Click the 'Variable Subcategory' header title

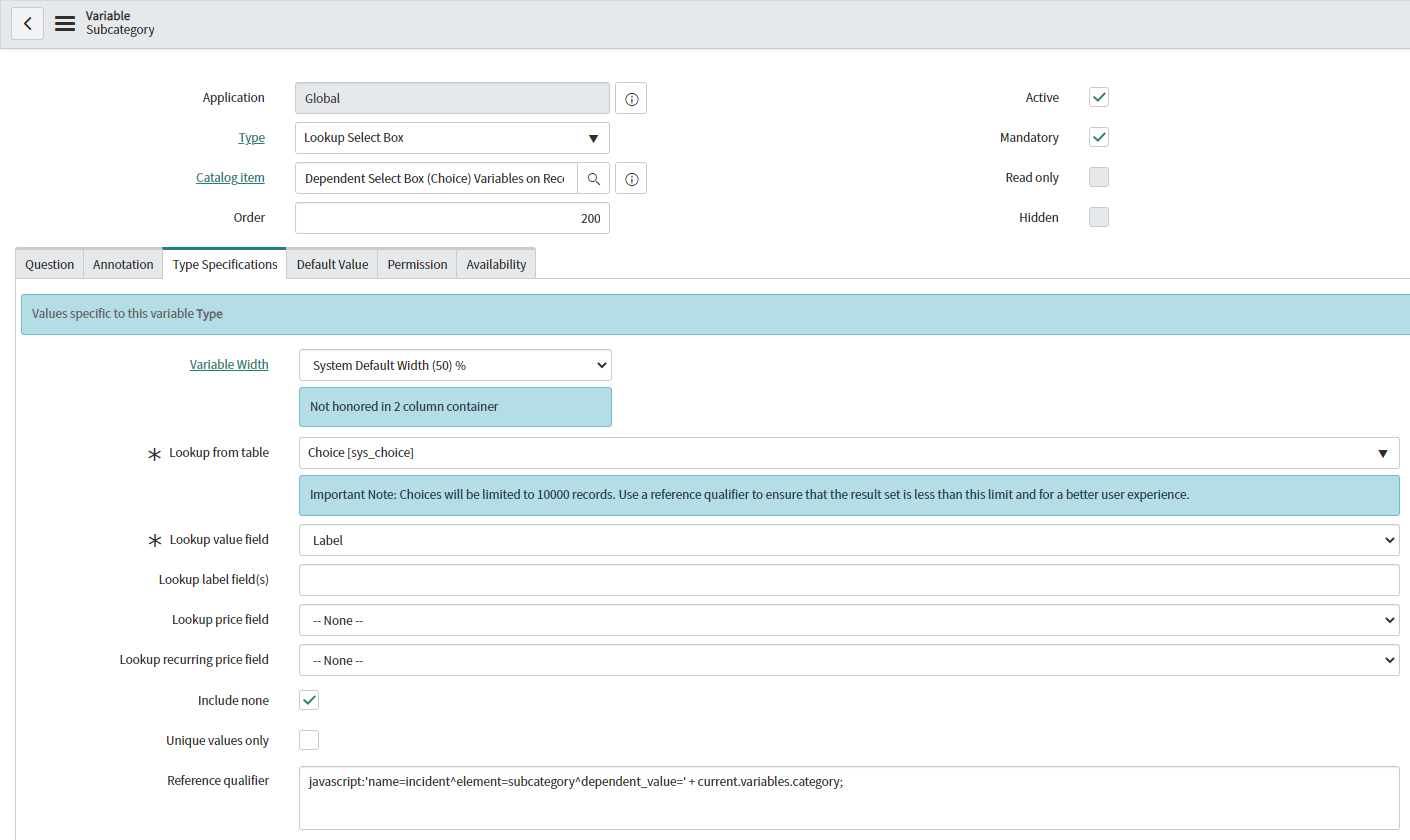120,23
